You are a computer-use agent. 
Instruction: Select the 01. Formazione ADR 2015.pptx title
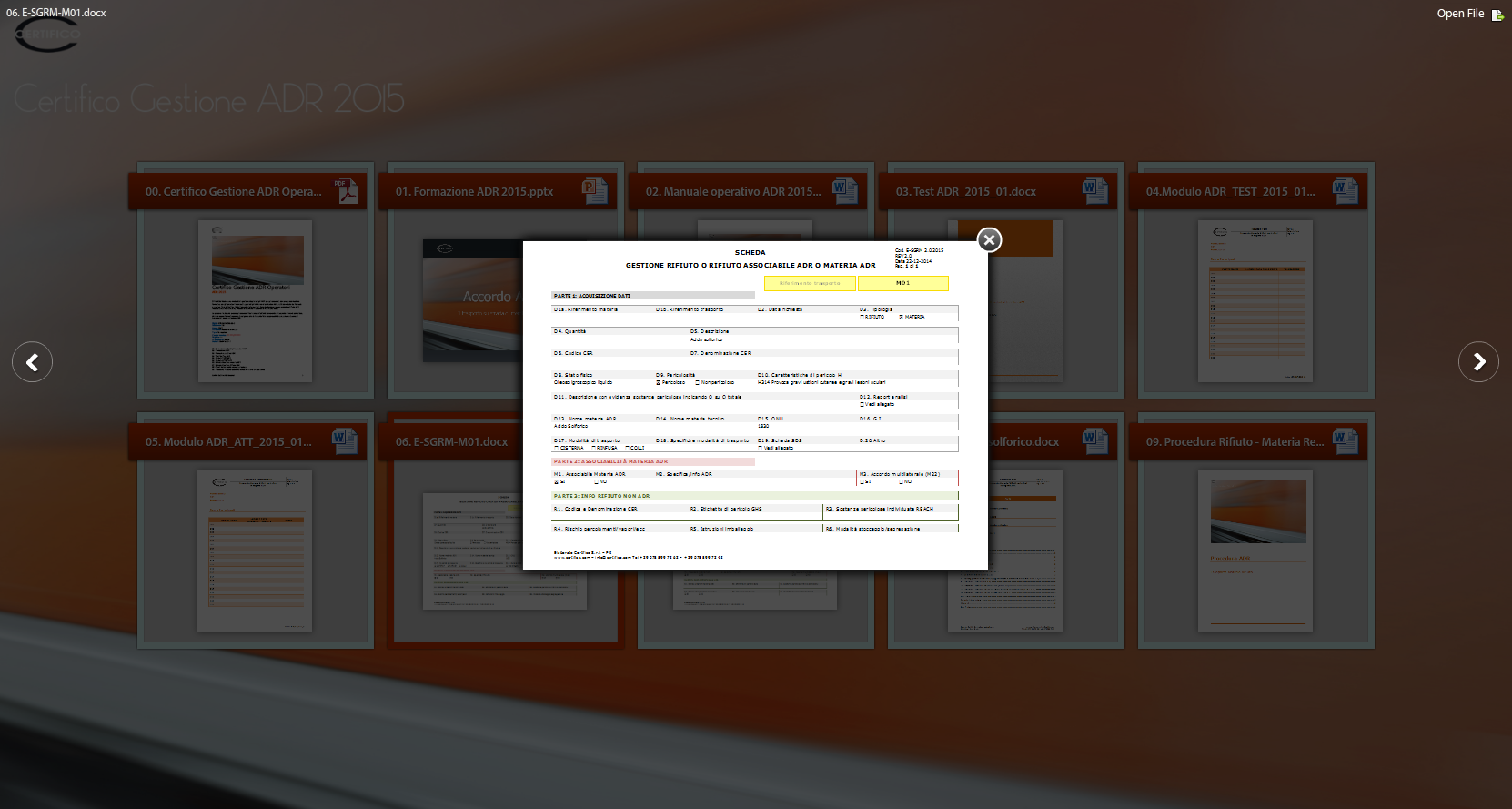474,192
